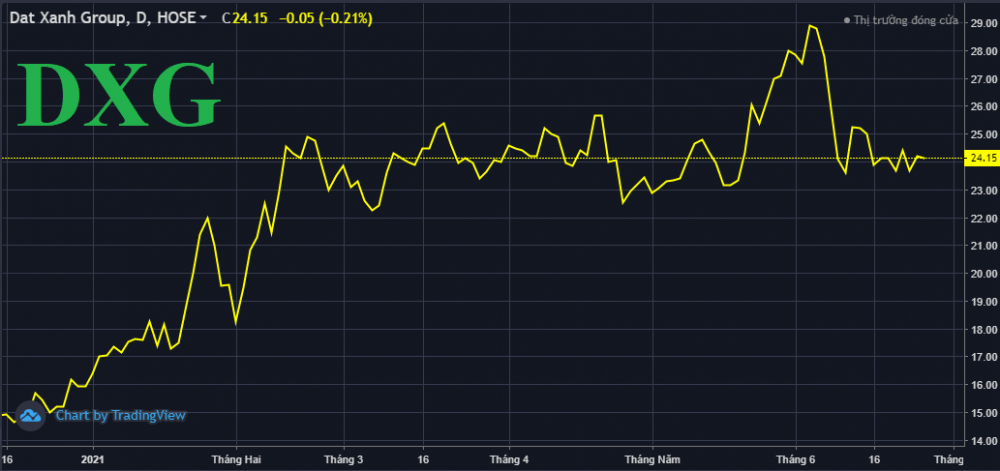
Task: Select the 17.00 price axis label
Action: click(x=982, y=358)
